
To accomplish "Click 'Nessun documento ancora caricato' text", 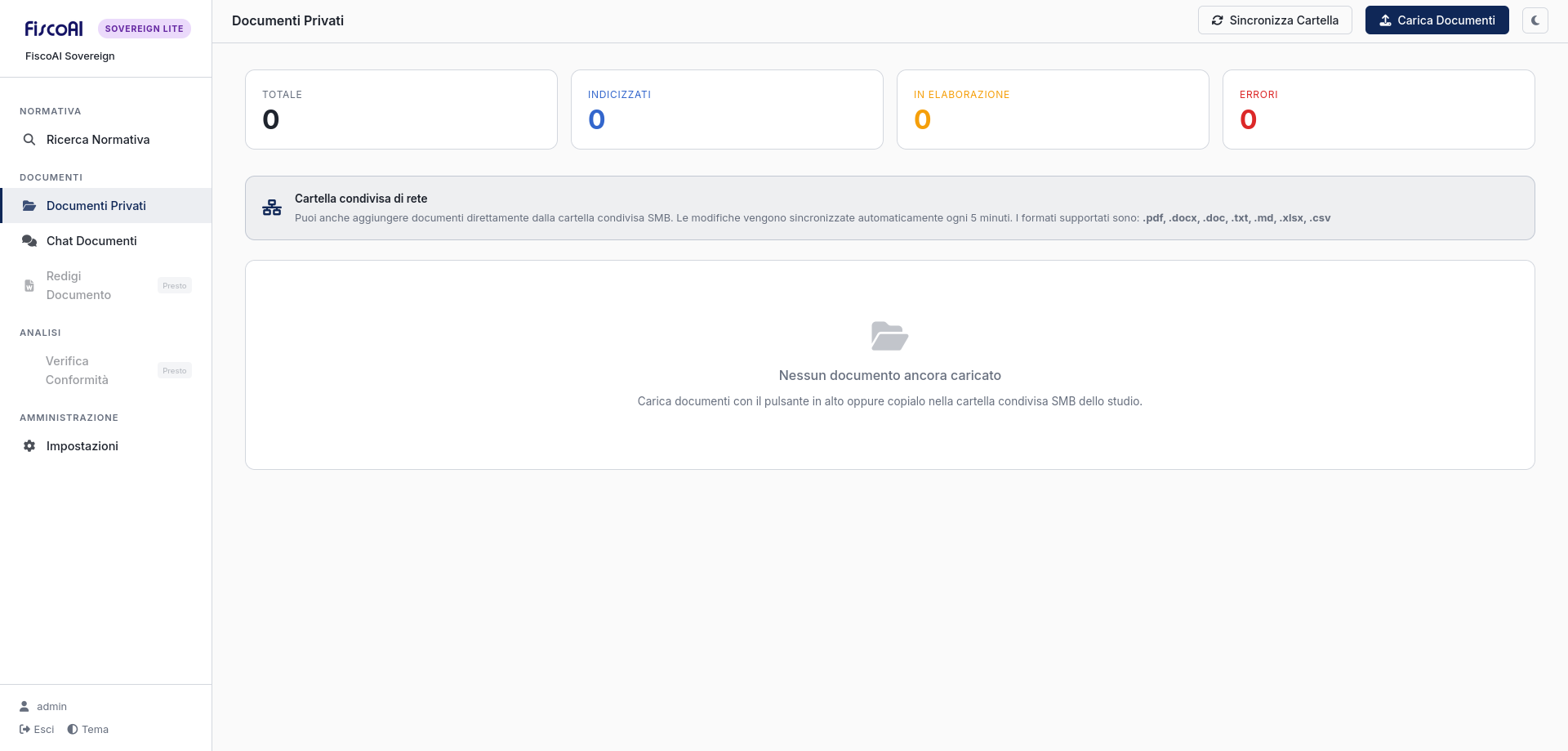I will click(x=890, y=375).
